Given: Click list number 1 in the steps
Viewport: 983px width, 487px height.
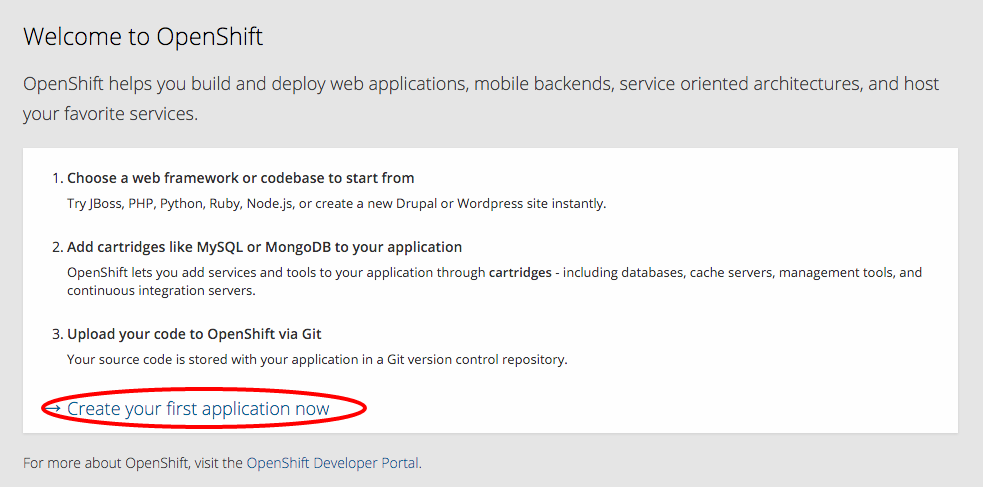Looking at the screenshot, I should [x=57, y=178].
